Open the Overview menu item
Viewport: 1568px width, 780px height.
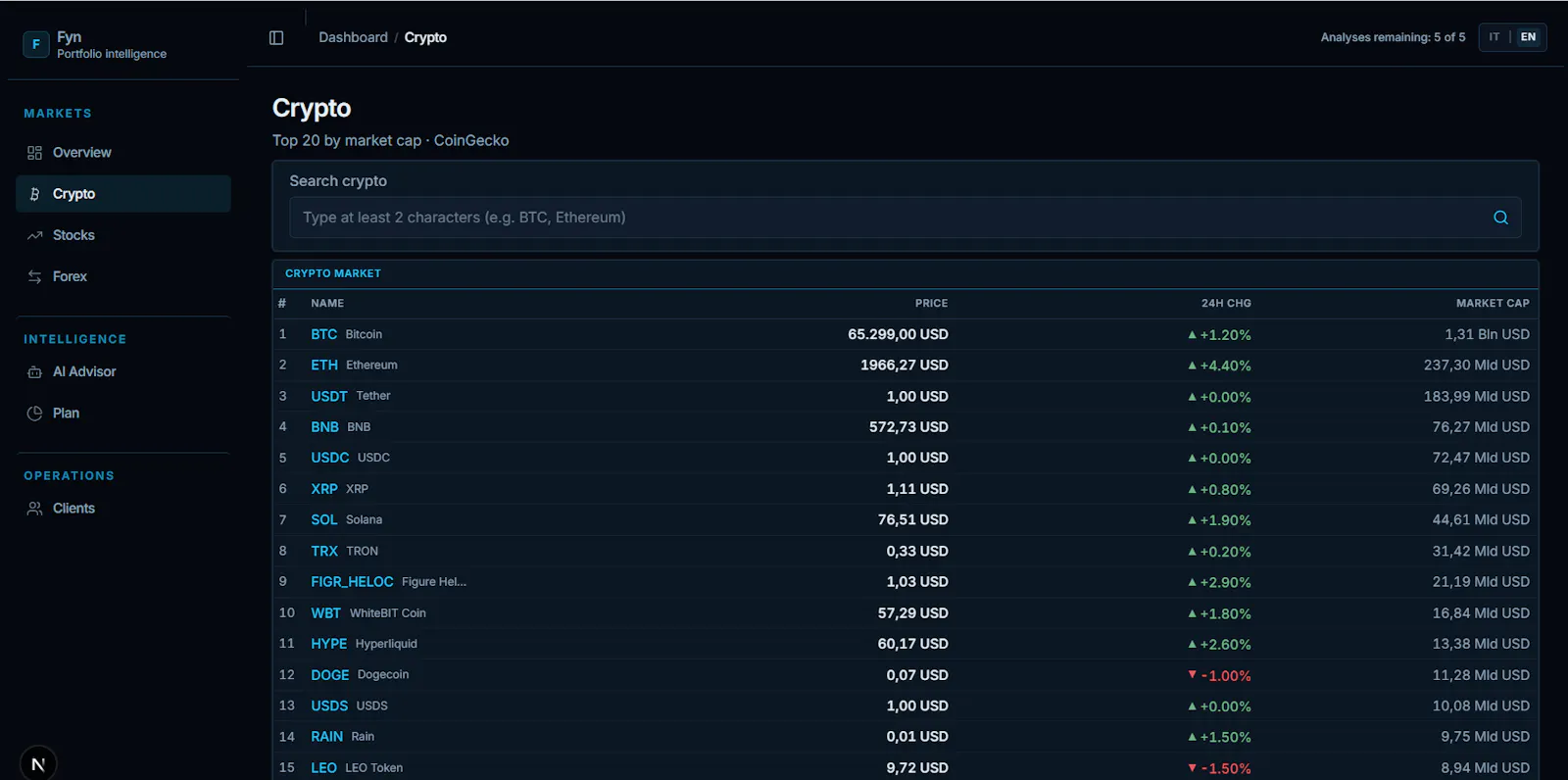[123, 153]
